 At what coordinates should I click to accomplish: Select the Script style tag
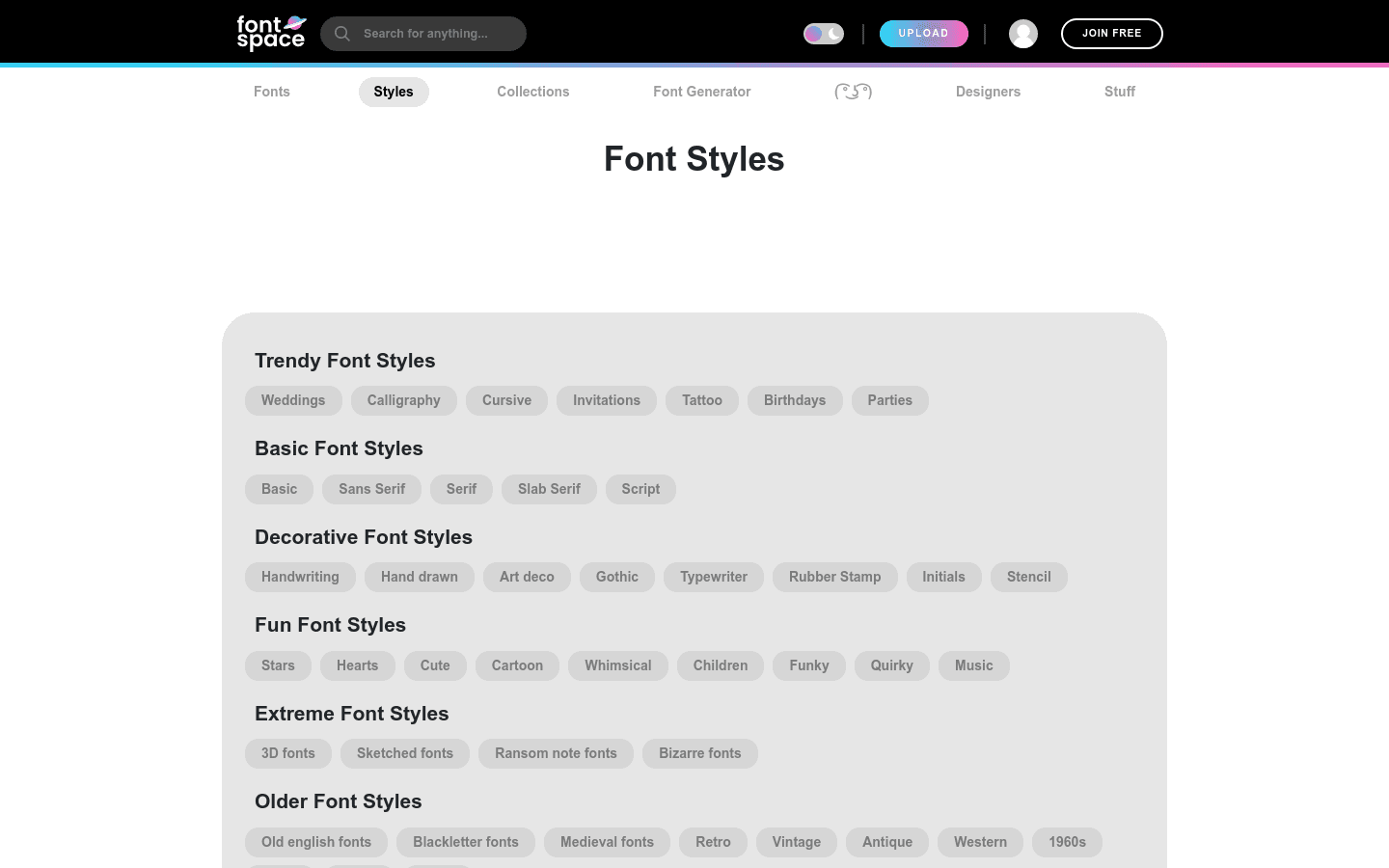[x=640, y=489]
